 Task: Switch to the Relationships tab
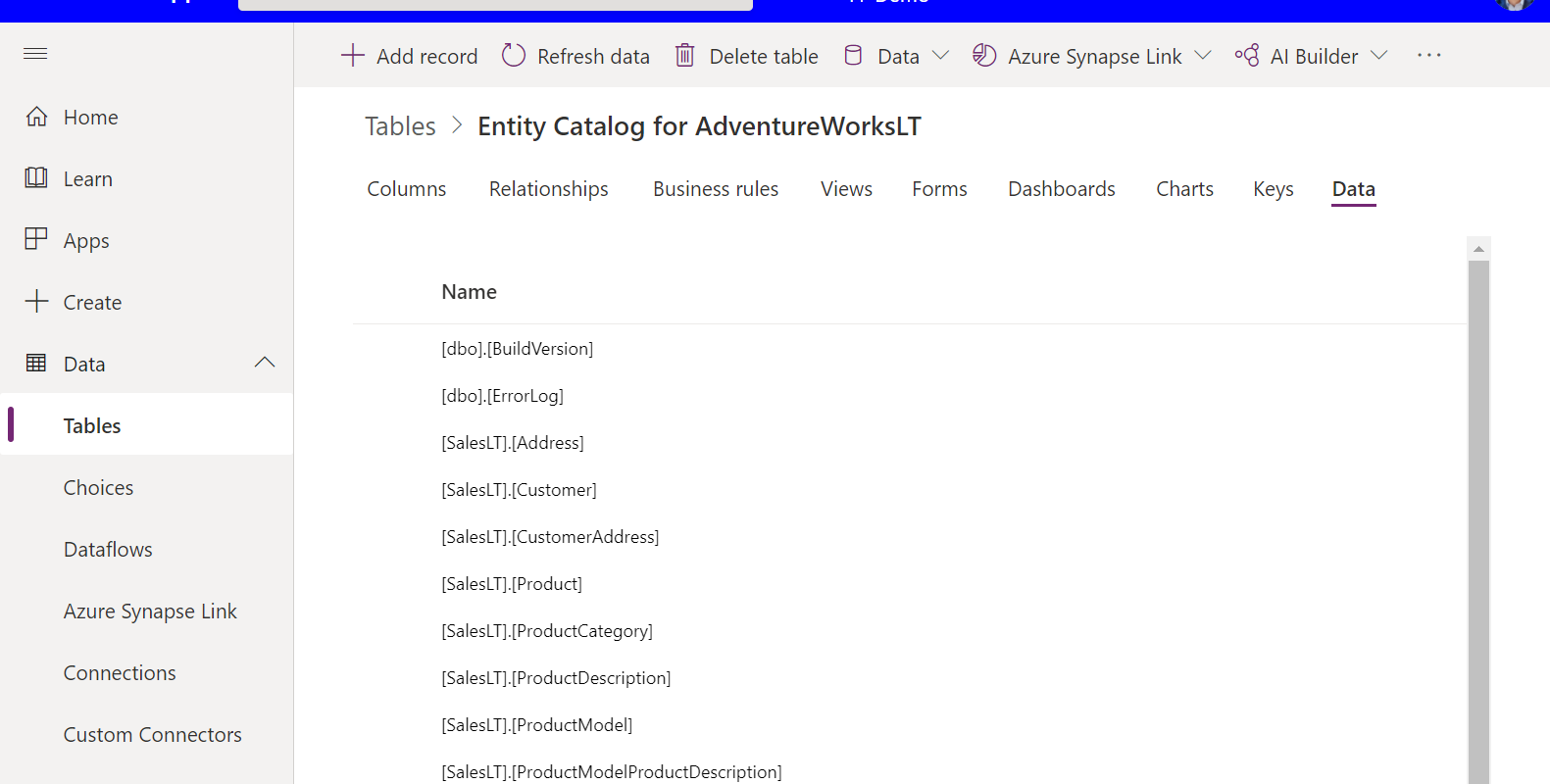549,188
